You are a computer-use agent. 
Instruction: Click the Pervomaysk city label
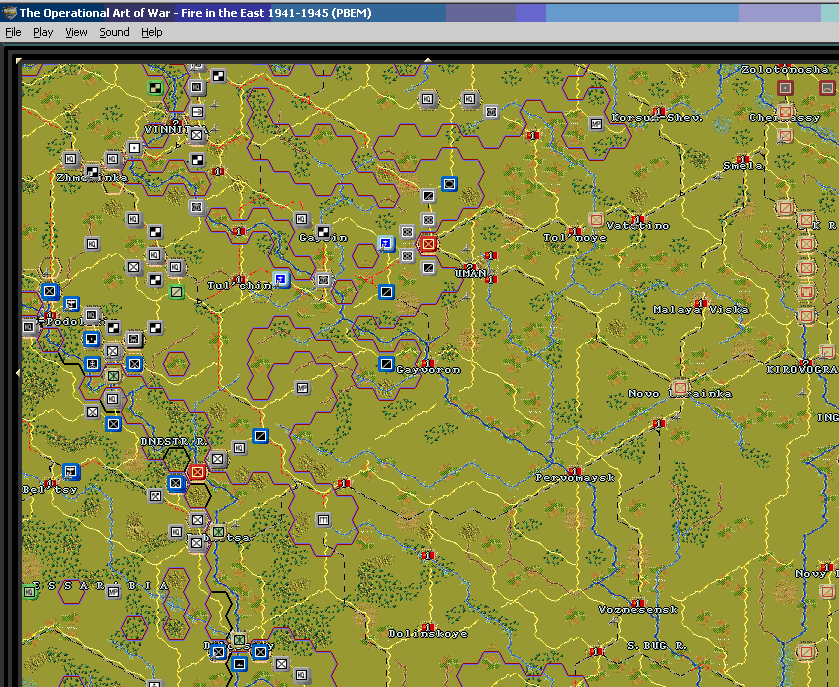575,477
